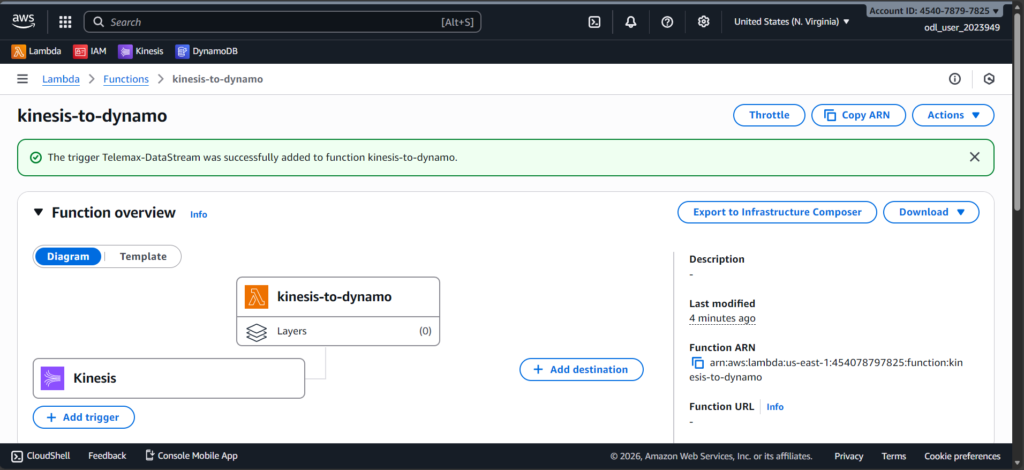Open the Actions dropdown

click(x=952, y=115)
